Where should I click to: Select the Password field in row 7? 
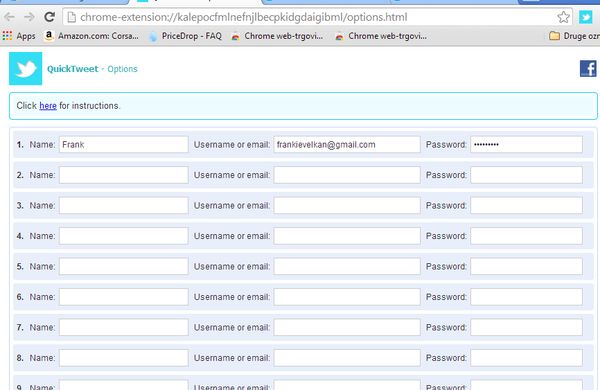pos(527,328)
